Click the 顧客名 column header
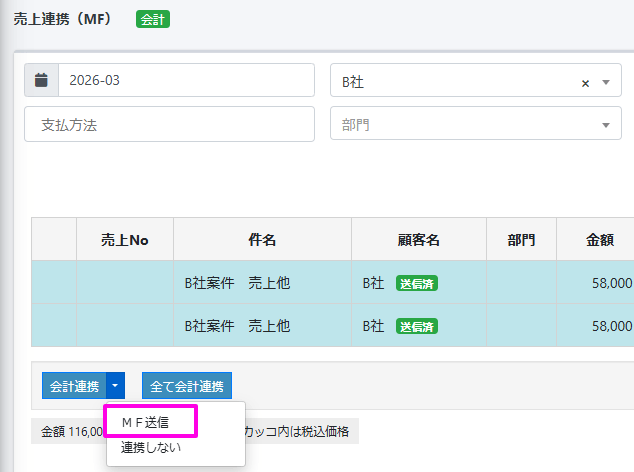 pyautogui.click(x=418, y=240)
